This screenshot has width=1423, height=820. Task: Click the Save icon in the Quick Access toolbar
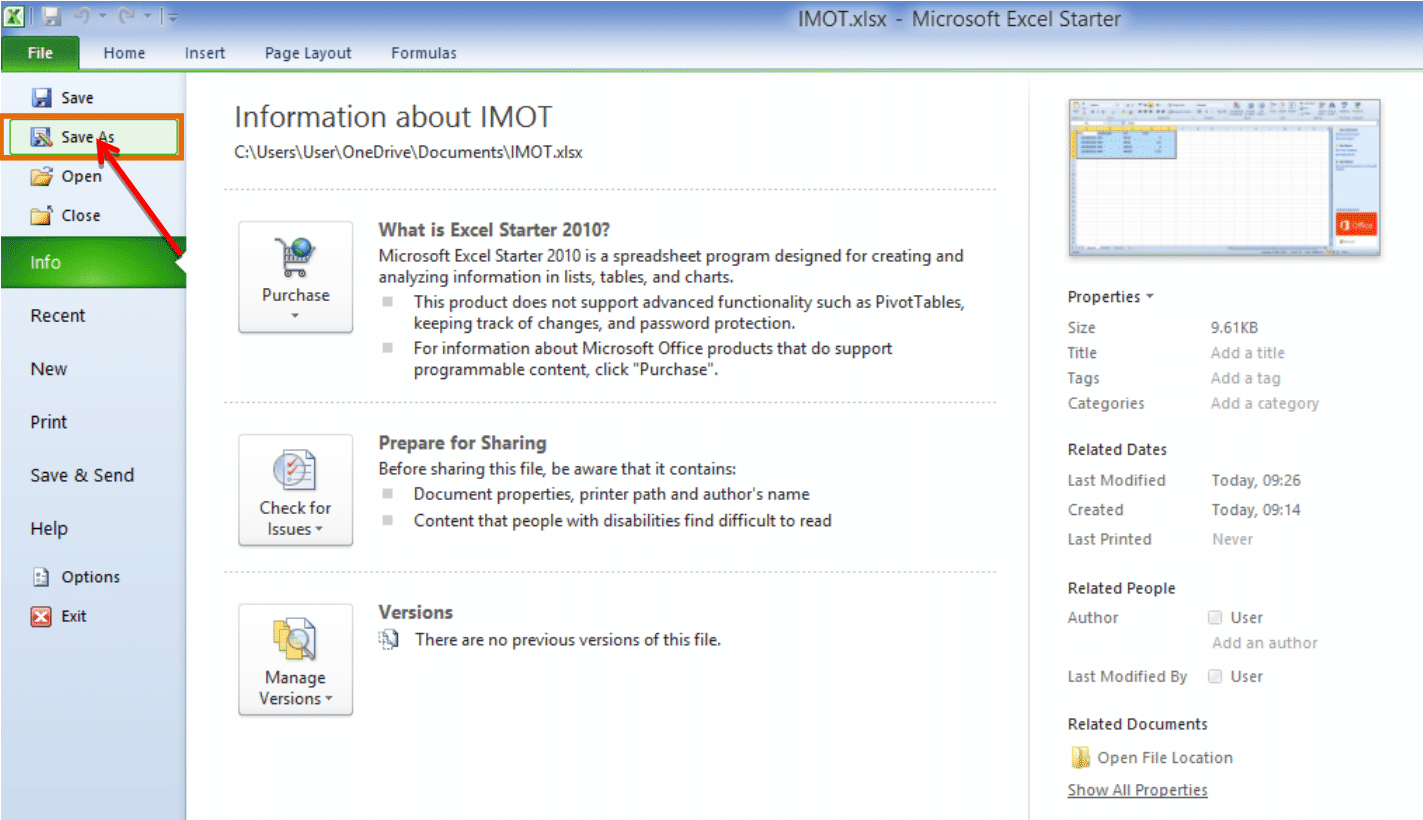(x=52, y=18)
